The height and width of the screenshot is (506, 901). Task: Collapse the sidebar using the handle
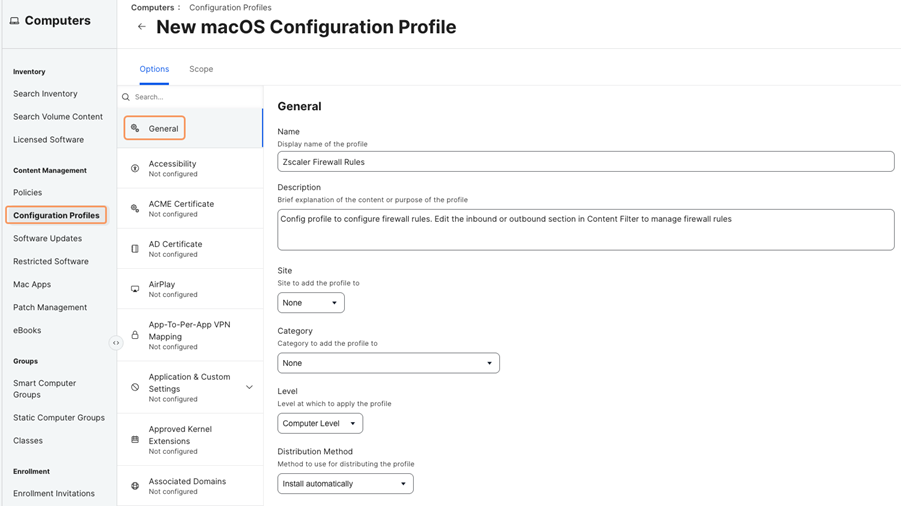tap(116, 343)
